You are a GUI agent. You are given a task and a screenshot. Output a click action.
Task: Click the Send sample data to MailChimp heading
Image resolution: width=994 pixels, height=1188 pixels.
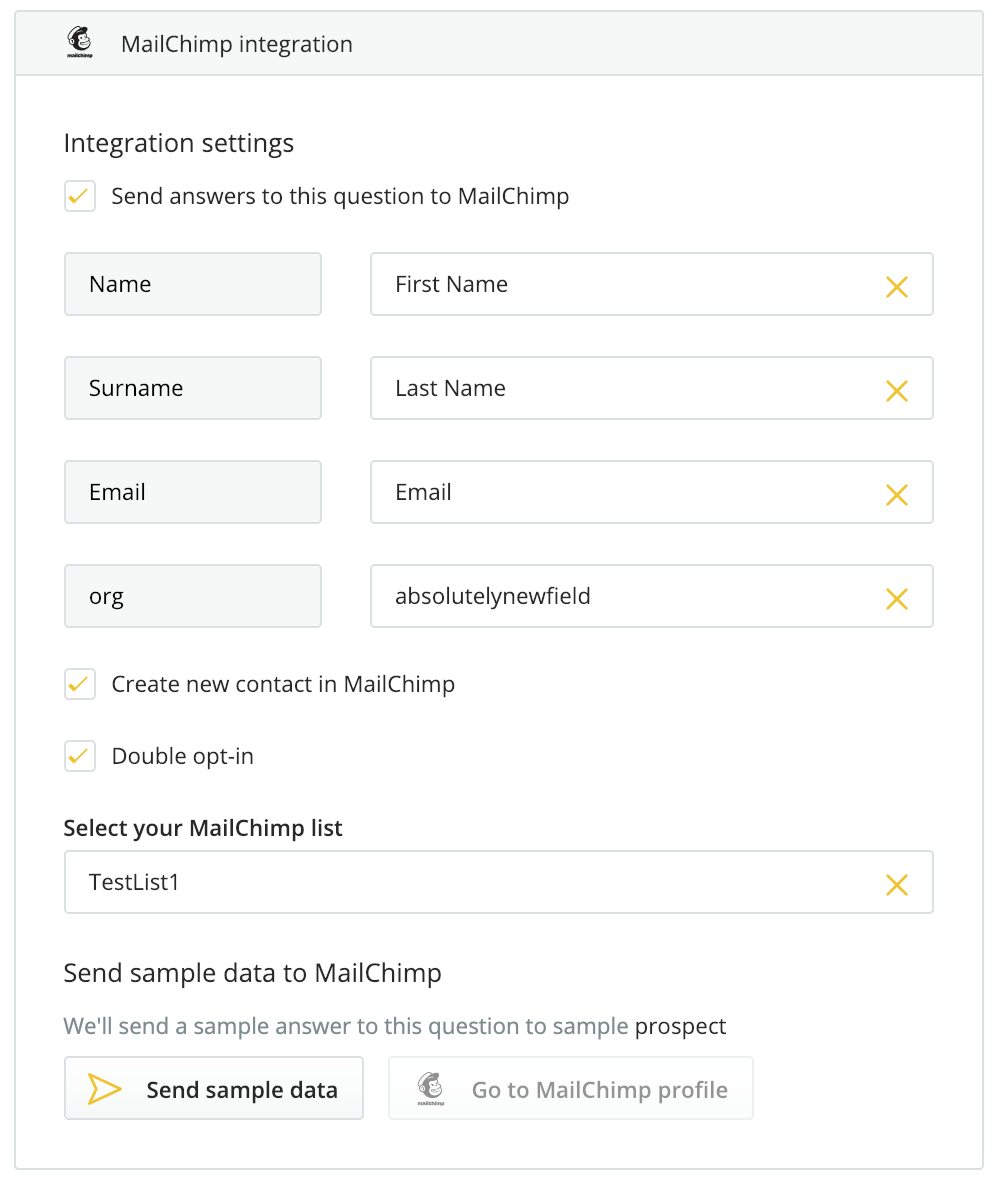[252, 973]
